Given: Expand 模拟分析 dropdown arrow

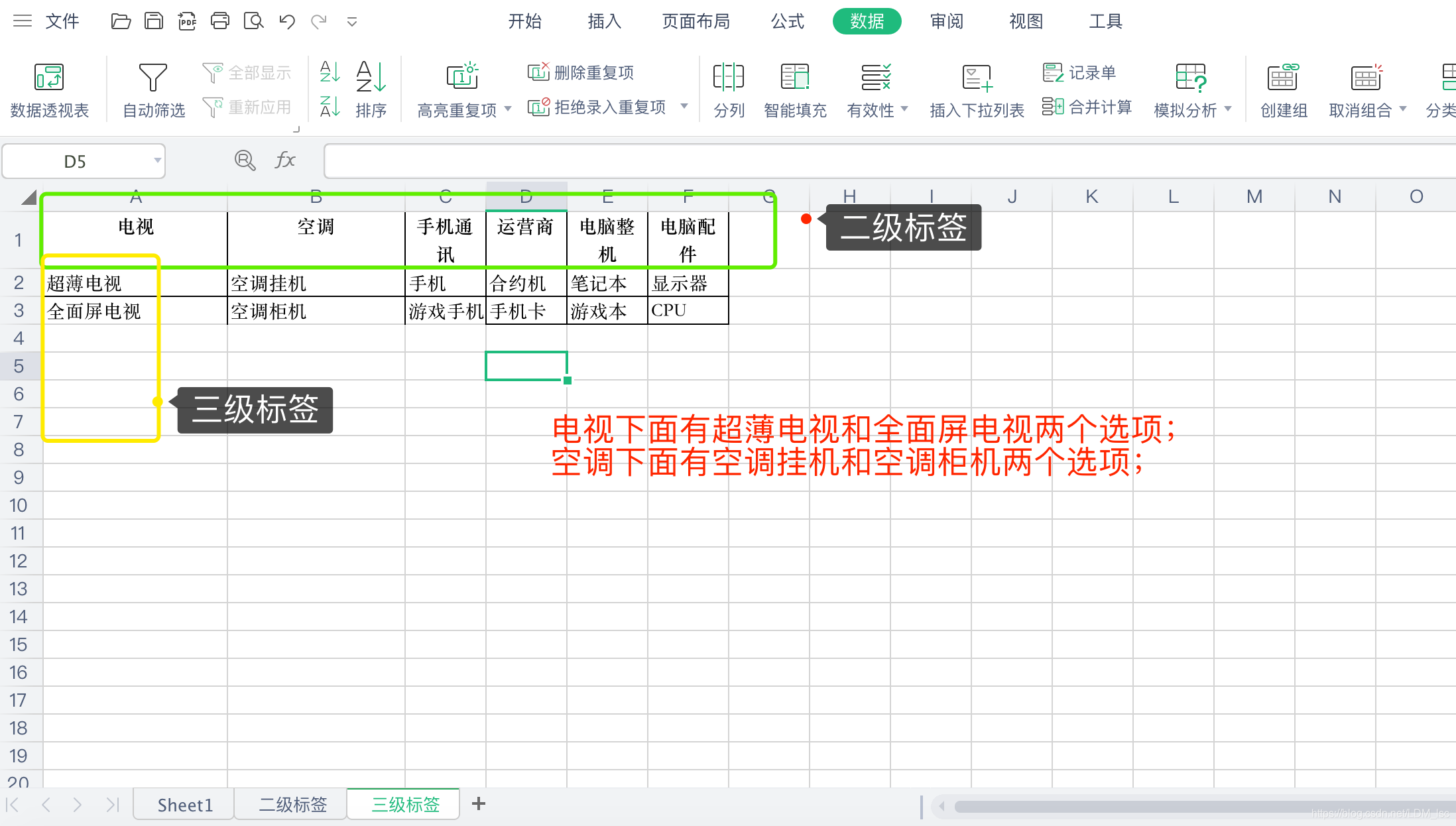Looking at the screenshot, I should coord(1228,109).
